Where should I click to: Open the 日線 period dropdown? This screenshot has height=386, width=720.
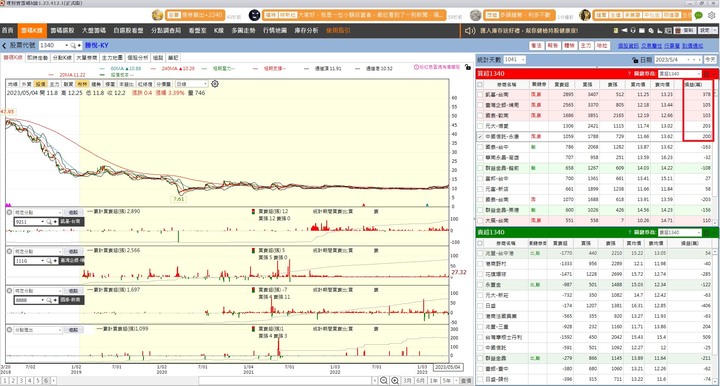point(204,84)
